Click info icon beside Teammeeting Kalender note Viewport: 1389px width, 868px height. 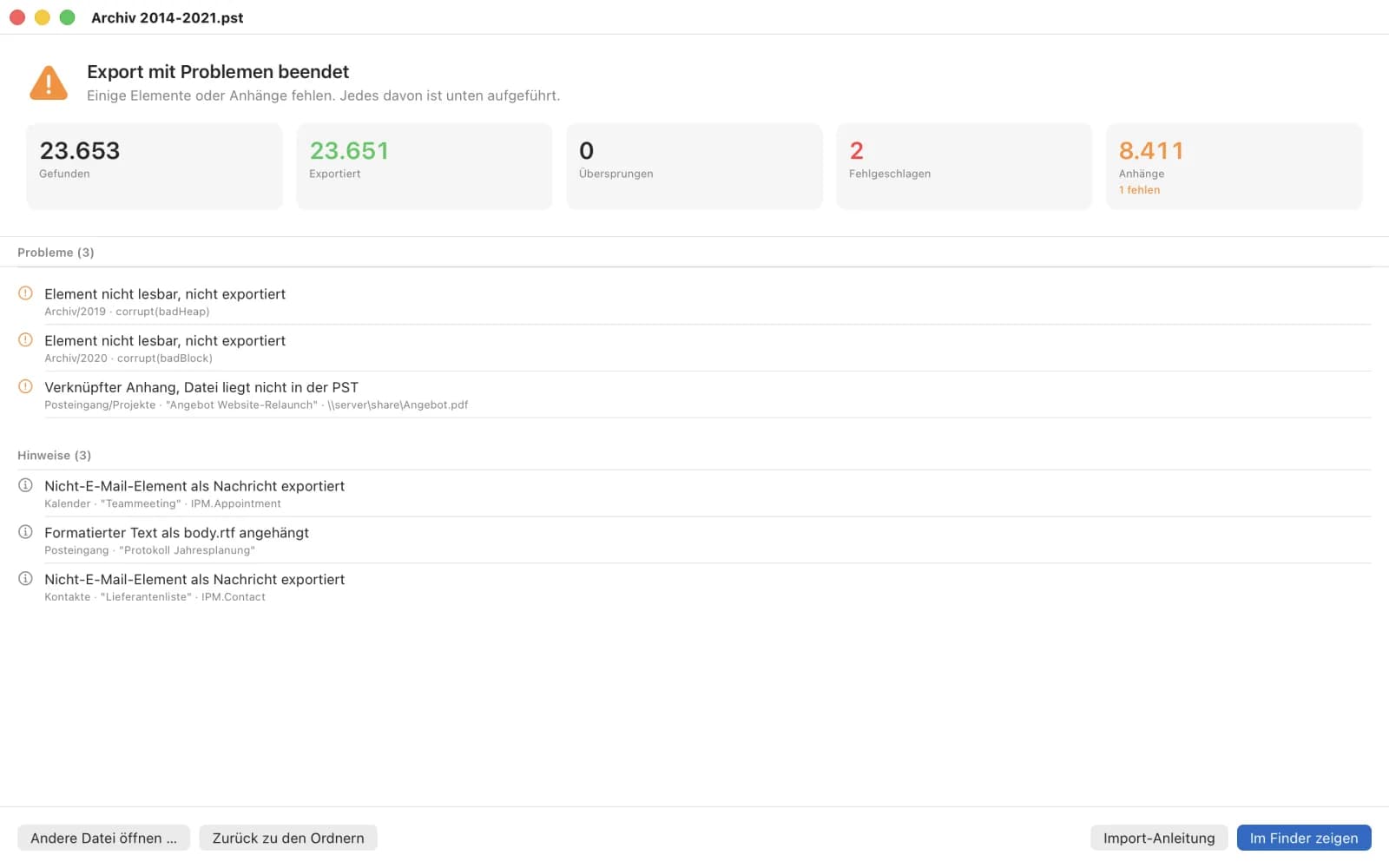click(x=25, y=485)
